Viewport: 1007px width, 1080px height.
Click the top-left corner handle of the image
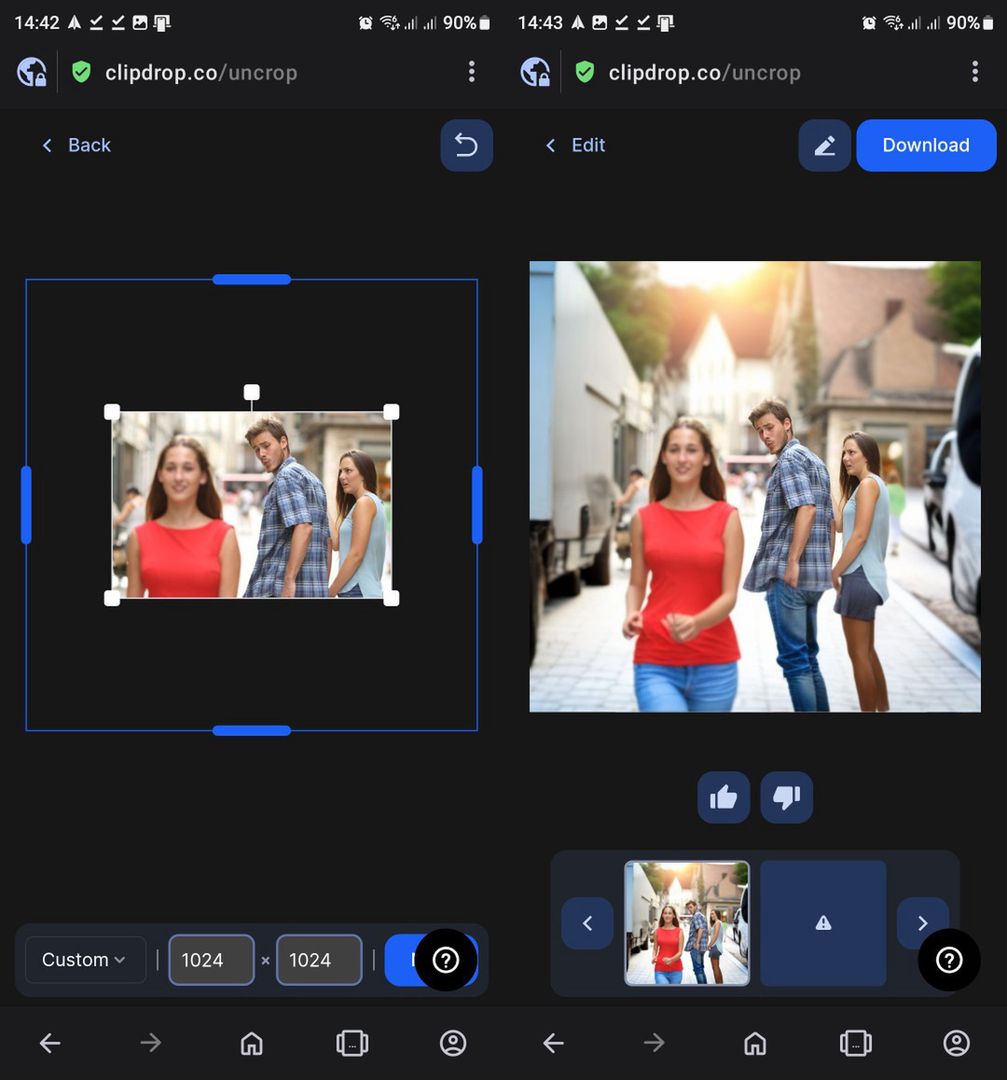[x=112, y=412]
